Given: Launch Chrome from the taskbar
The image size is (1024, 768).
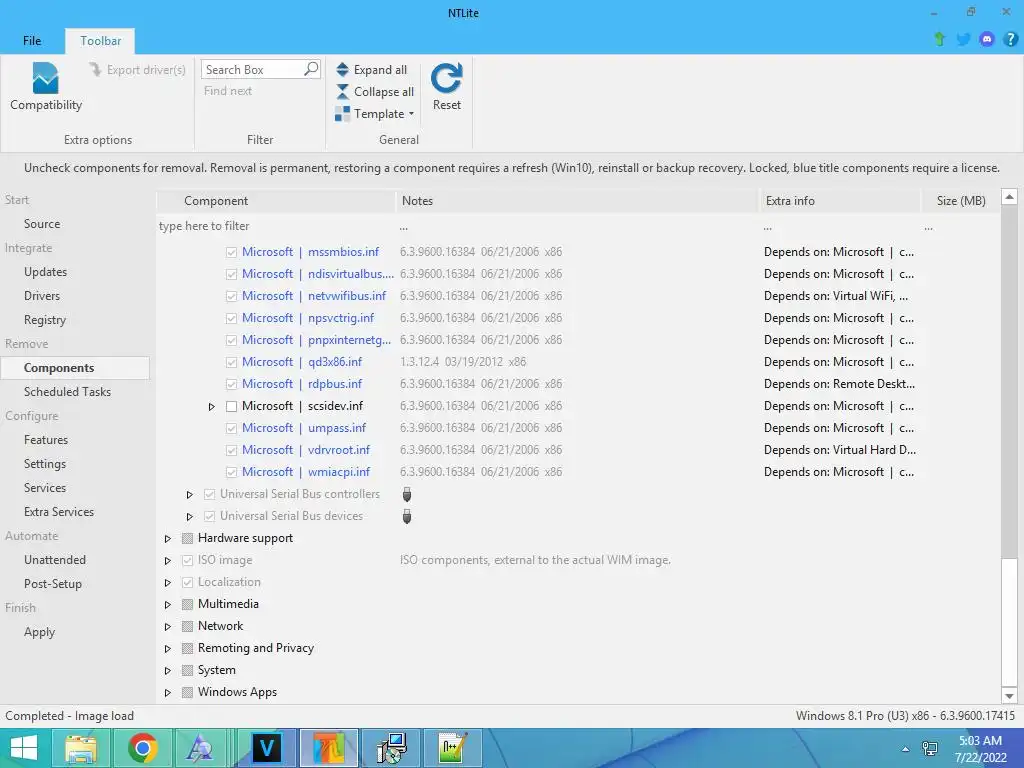Looking at the screenshot, I should 142,748.
